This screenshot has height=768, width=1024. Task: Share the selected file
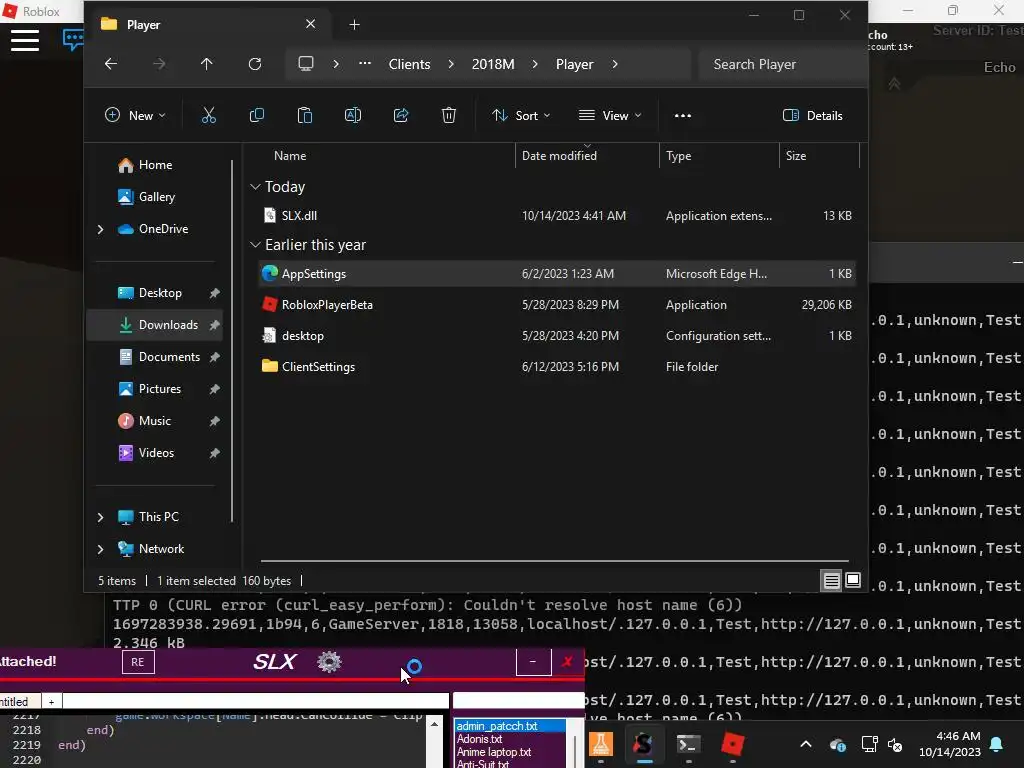[401, 116]
